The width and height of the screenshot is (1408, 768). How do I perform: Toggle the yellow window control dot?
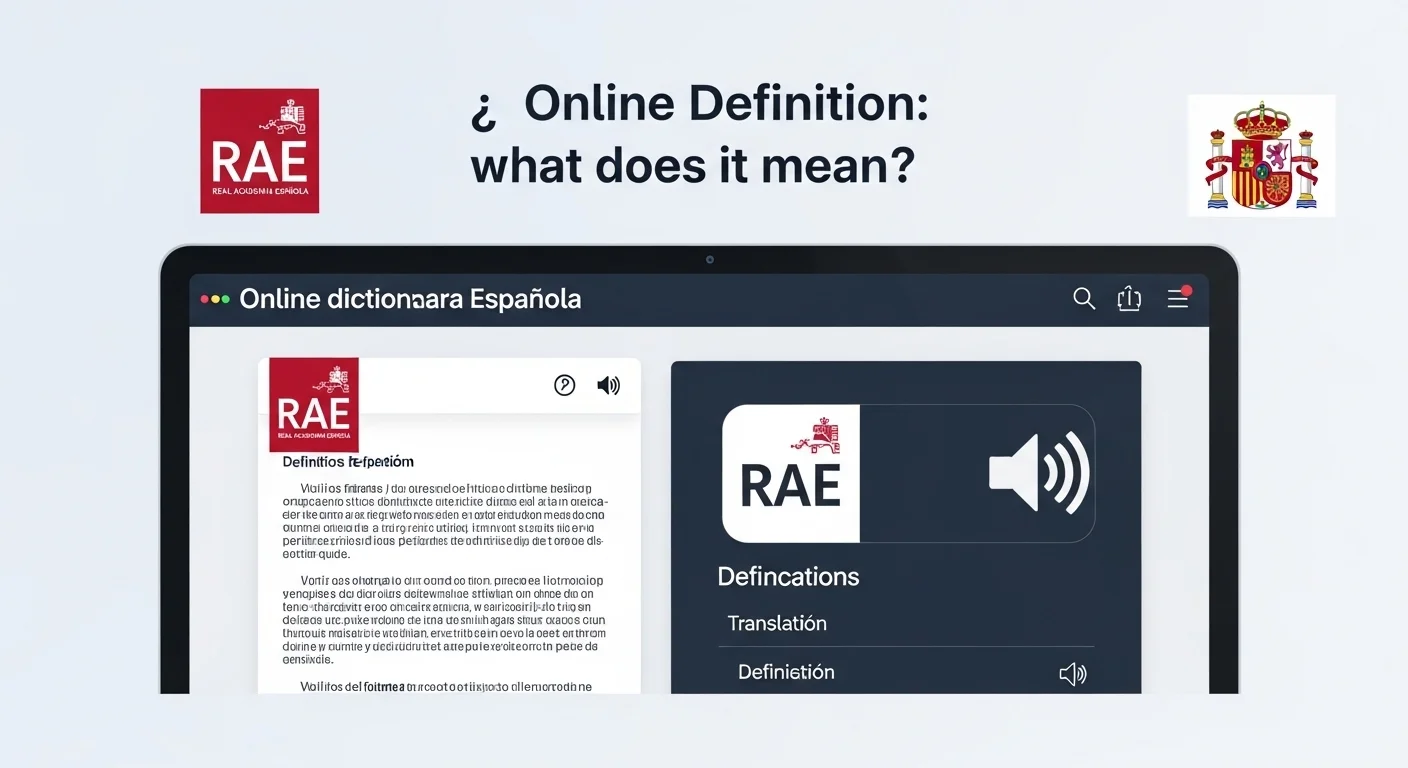click(214, 298)
